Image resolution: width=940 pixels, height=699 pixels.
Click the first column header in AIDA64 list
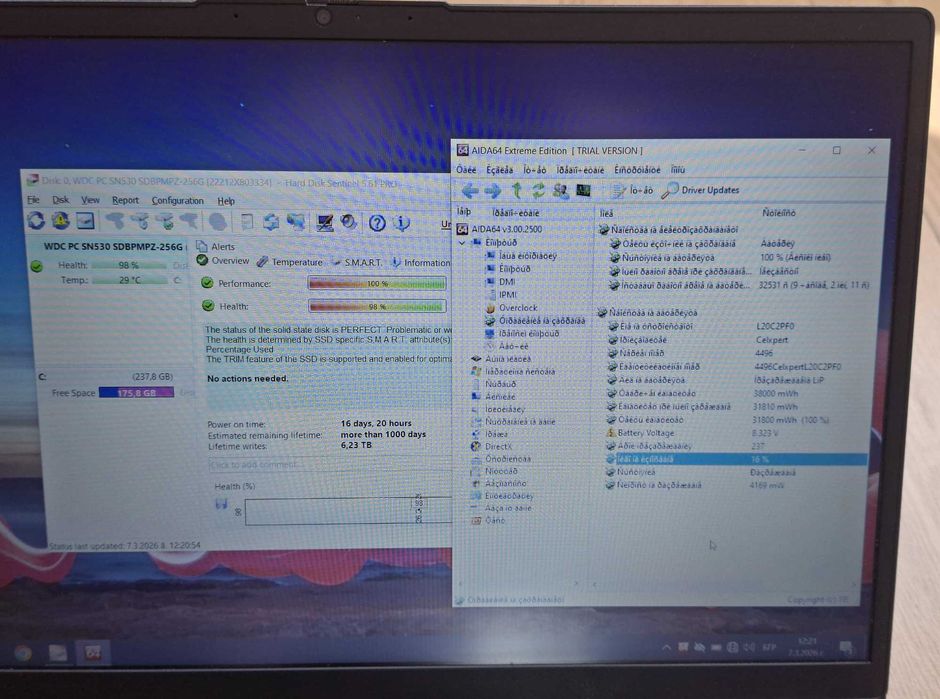click(x=676, y=213)
